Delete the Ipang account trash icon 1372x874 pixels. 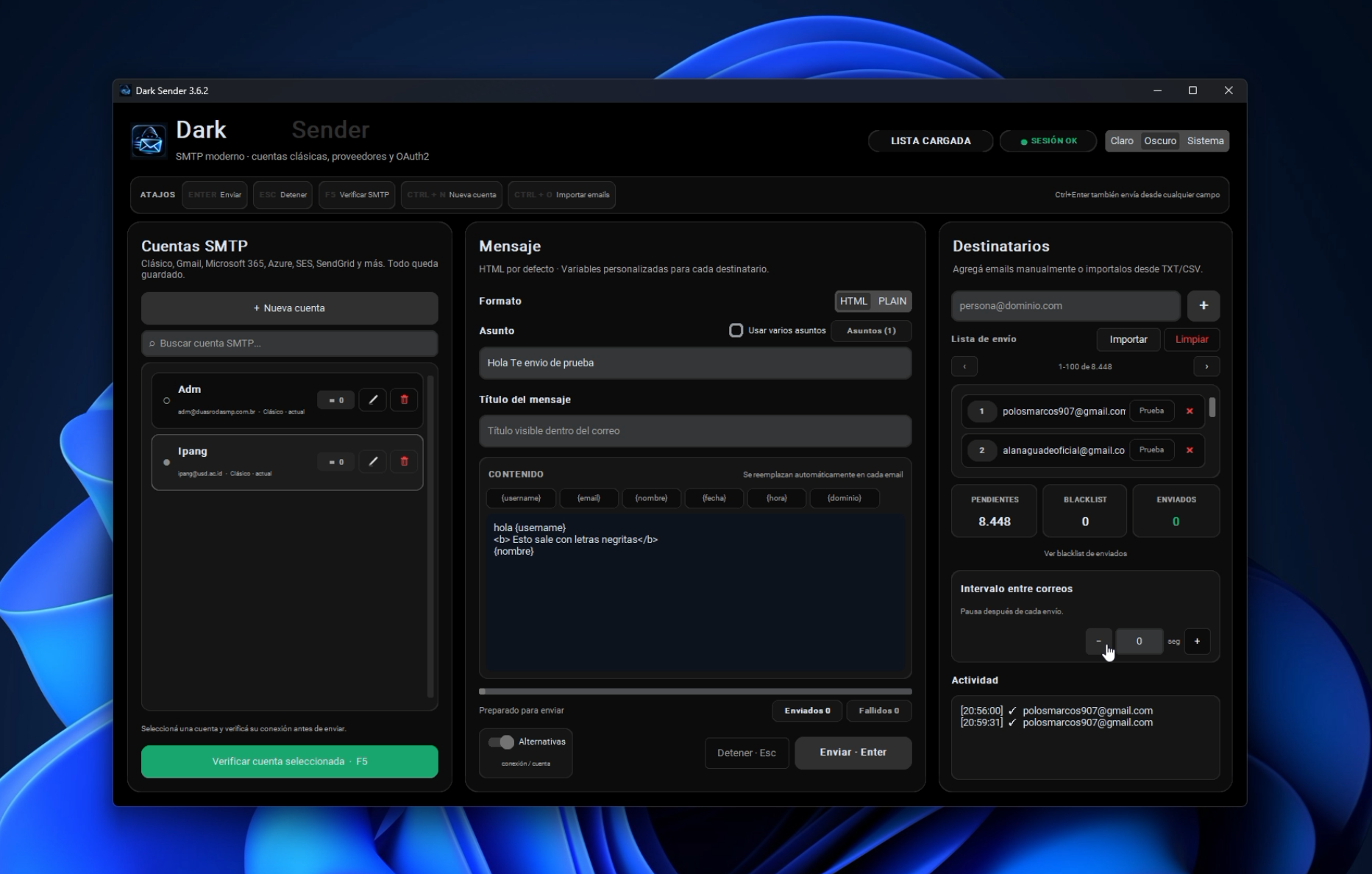(x=404, y=461)
